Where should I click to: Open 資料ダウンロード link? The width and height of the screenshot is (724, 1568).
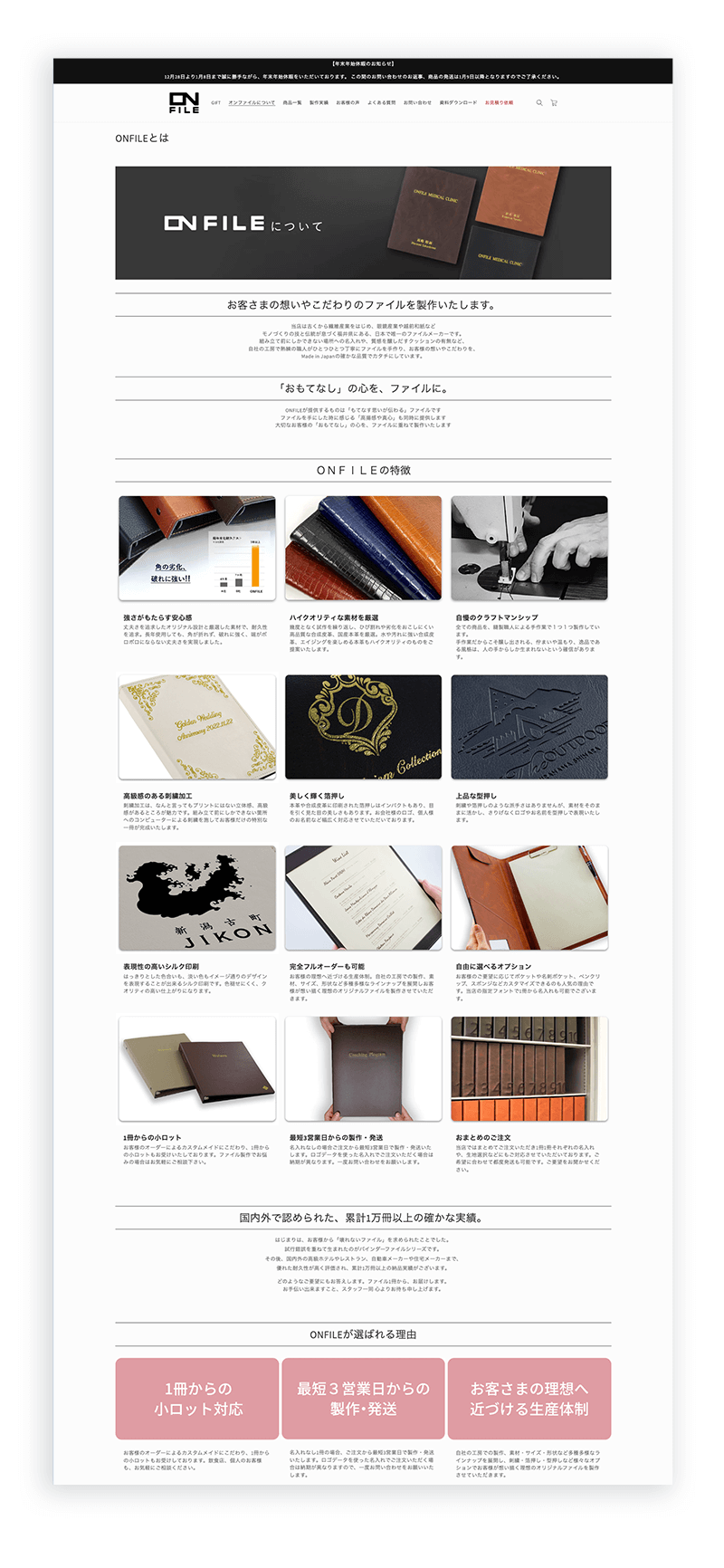click(458, 103)
